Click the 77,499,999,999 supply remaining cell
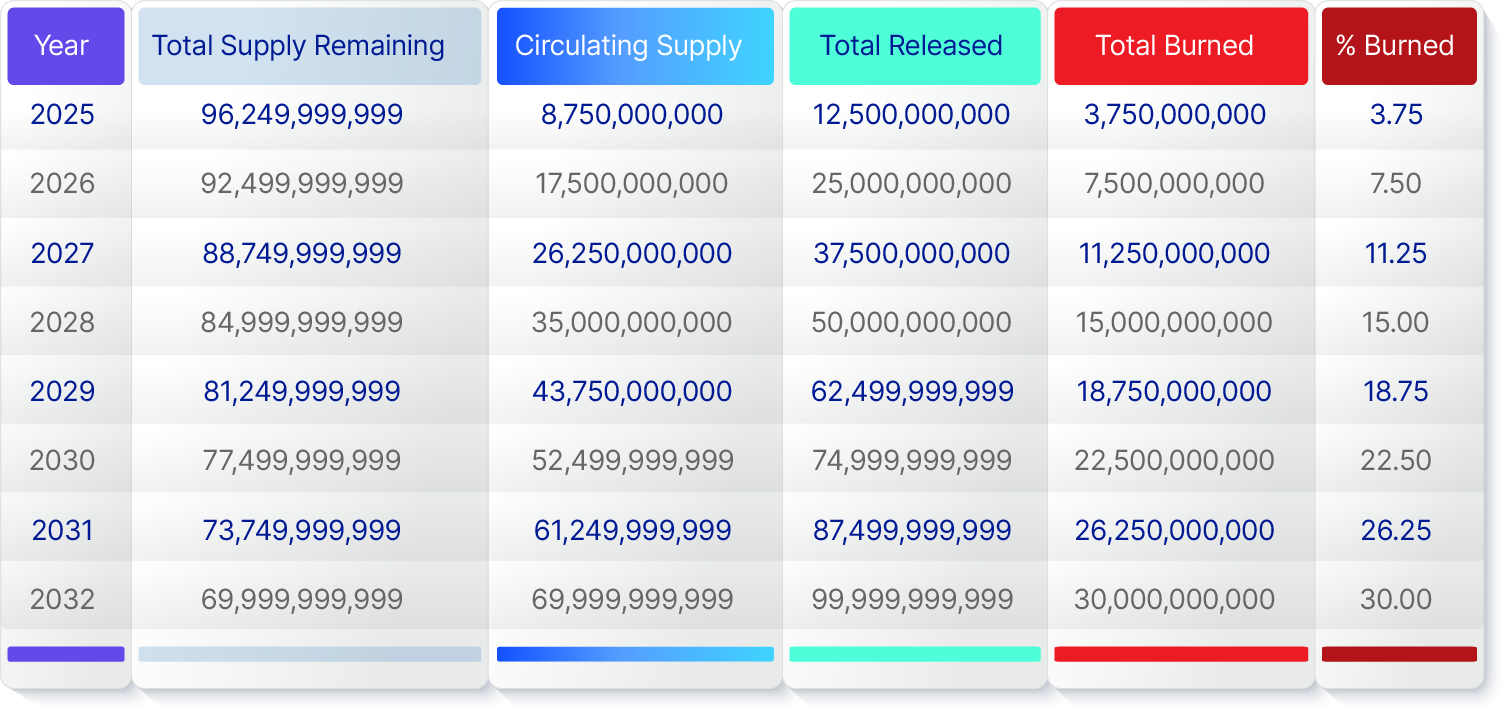 (x=302, y=461)
